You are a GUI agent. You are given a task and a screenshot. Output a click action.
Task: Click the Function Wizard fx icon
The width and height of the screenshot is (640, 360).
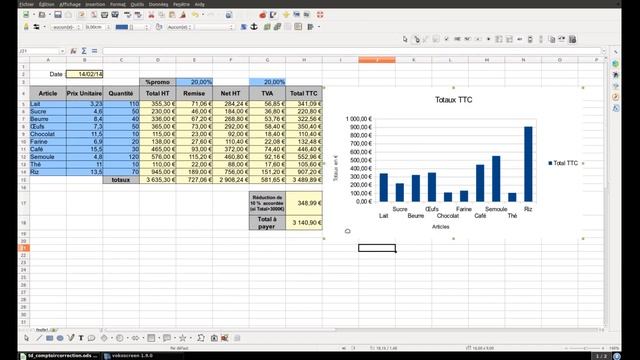tap(73, 51)
